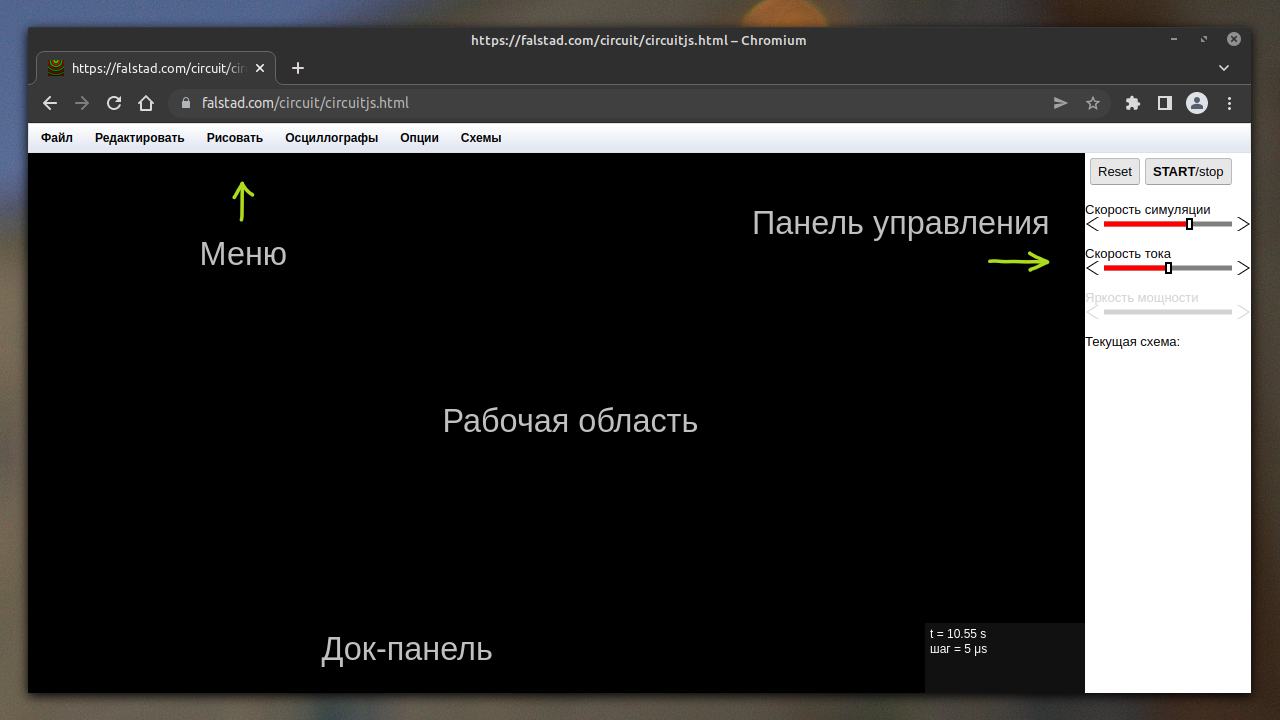
Task: Click the browser back arrow icon
Action: 50,103
